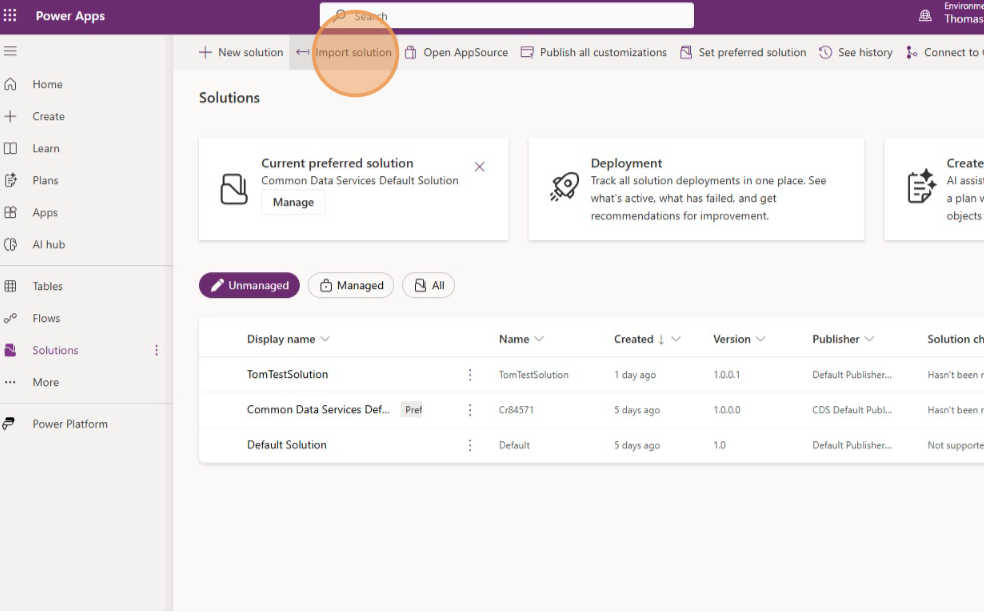Open Default Solution row more options menu

click(470, 445)
